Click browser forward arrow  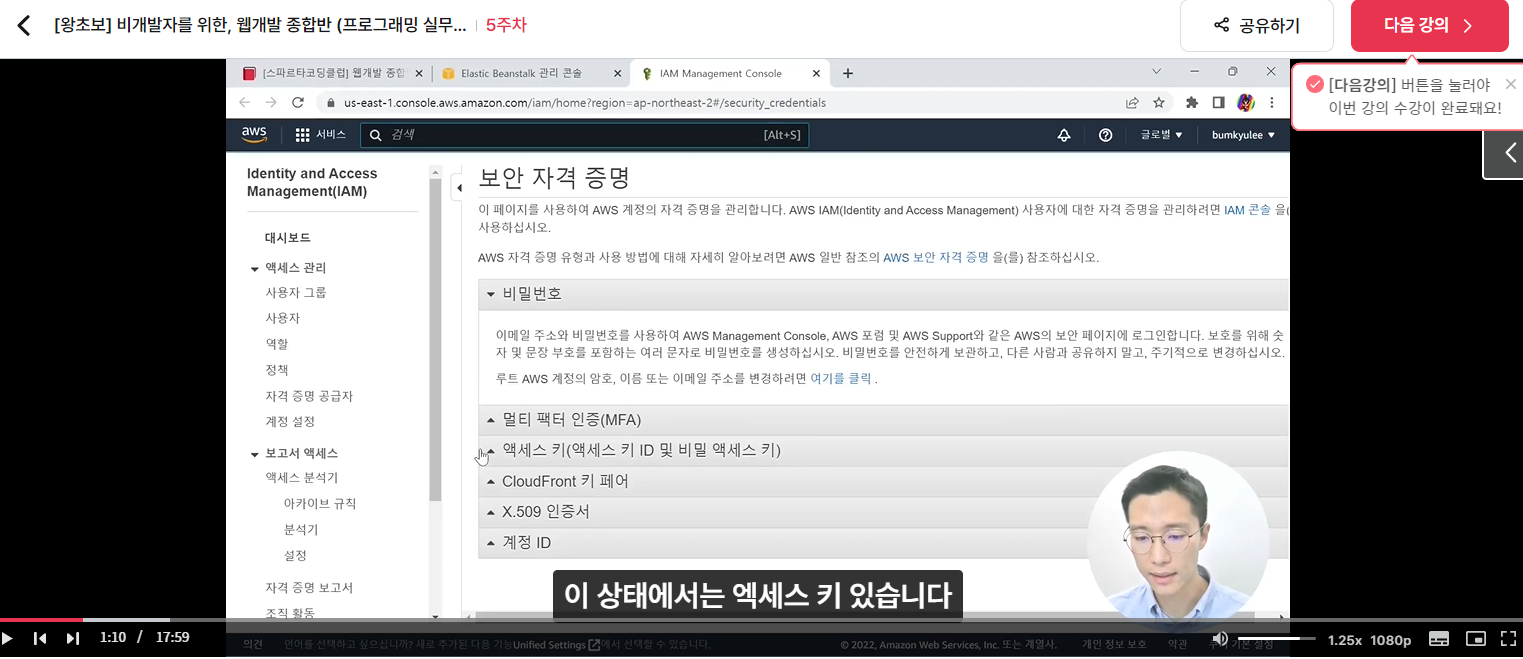pos(271,102)
